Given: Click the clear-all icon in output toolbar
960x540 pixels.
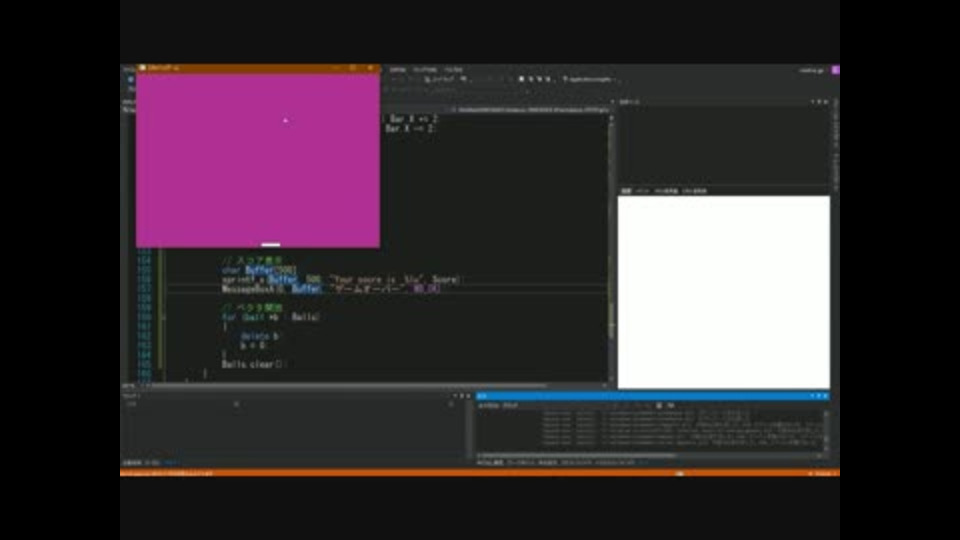Looking at the screenshot, I should click(x=659, y=405).
